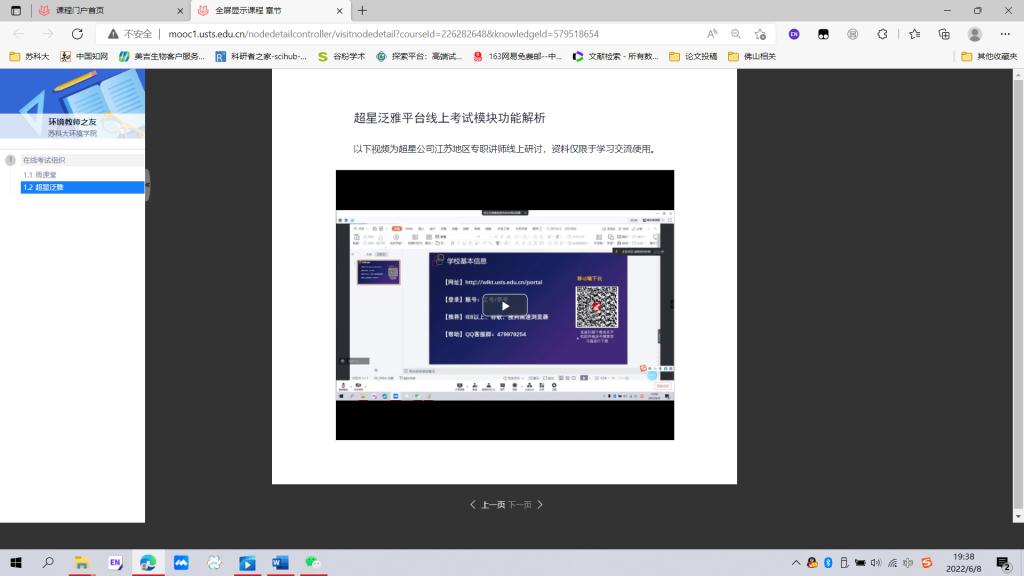Open the tab actions menu icon
This screenshot has height=576, width=1024.
click(x=16, y=10)
